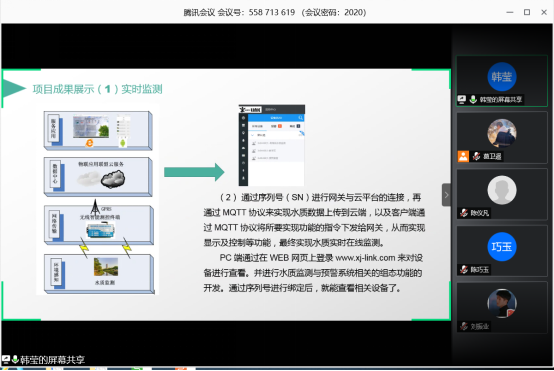
Task: Close the Tencent Meeting window
Action: pos(544,12)
